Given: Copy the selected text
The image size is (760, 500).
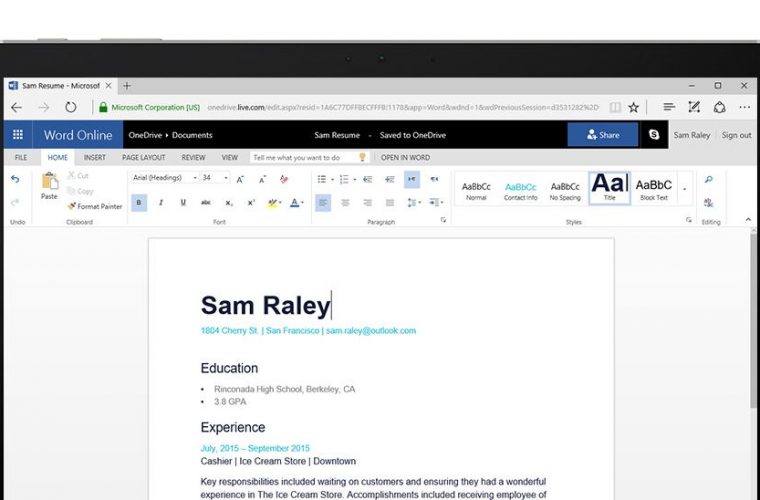Looking at the screenshot, I should point(80,191).
